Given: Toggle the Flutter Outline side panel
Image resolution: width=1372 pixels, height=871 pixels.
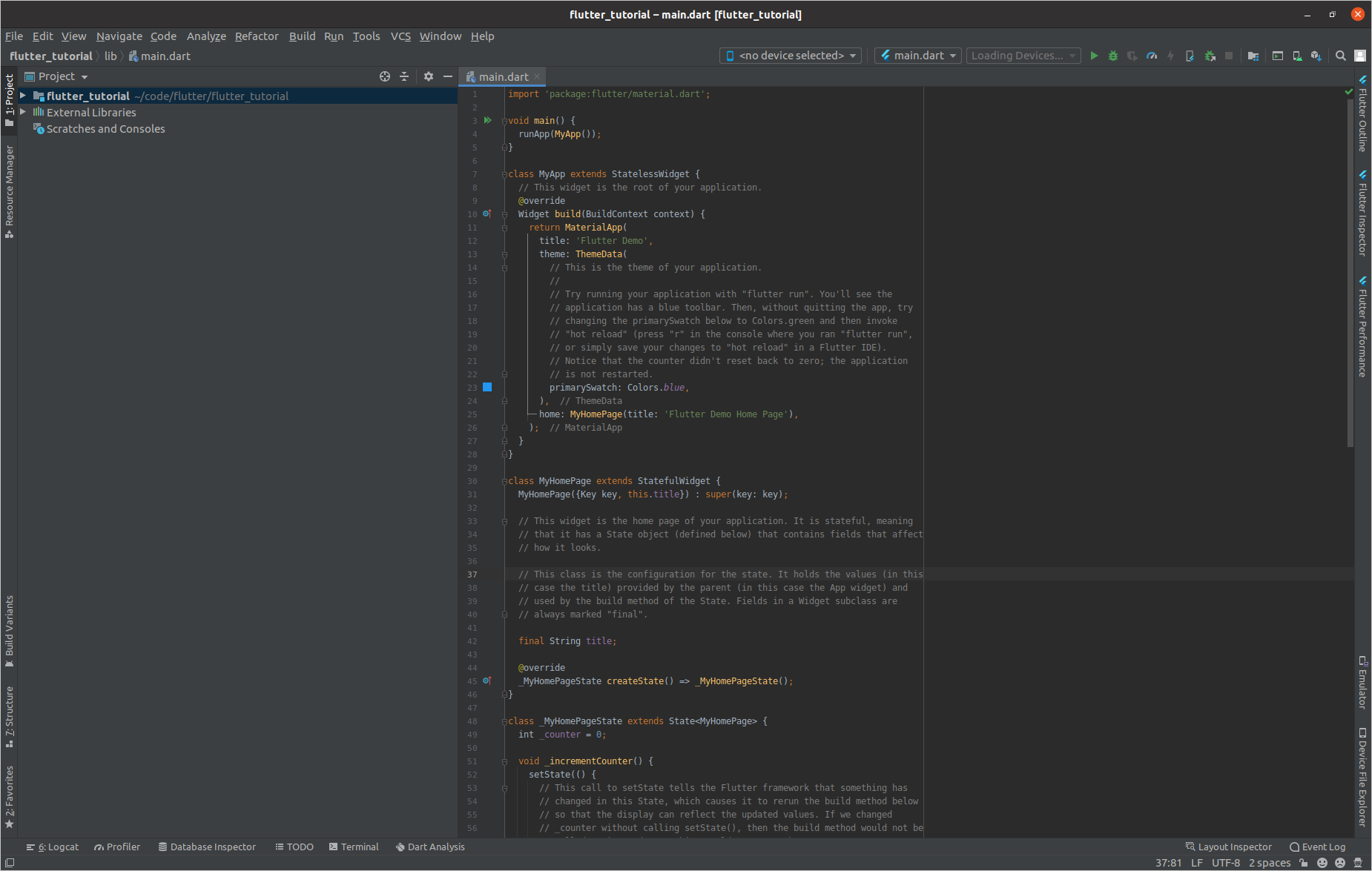Looking at the screenshot, I should pos(1362,113).
